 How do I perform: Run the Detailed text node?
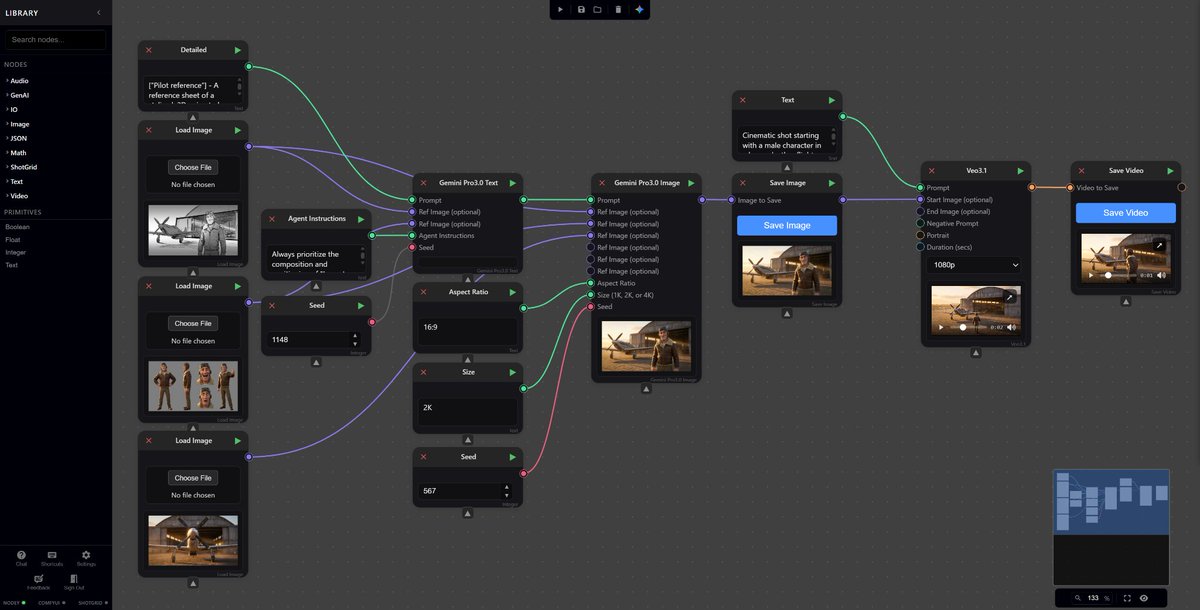coord(238,50)
